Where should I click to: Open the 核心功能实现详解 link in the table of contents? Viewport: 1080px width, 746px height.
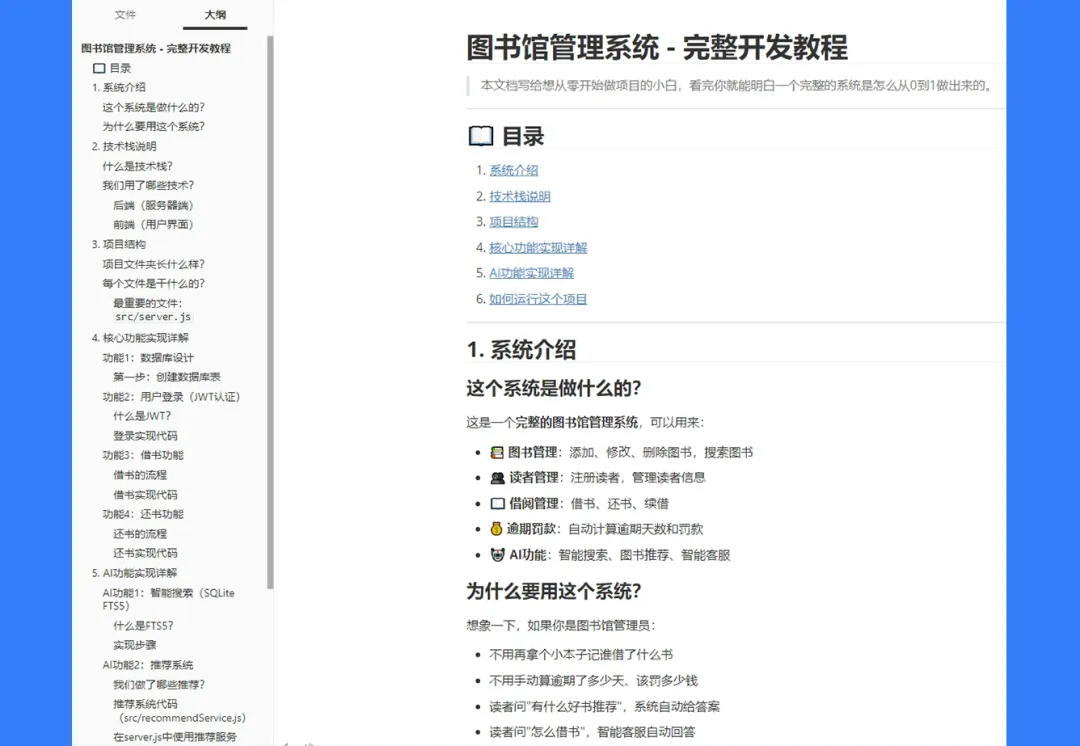tap(539, 247)
